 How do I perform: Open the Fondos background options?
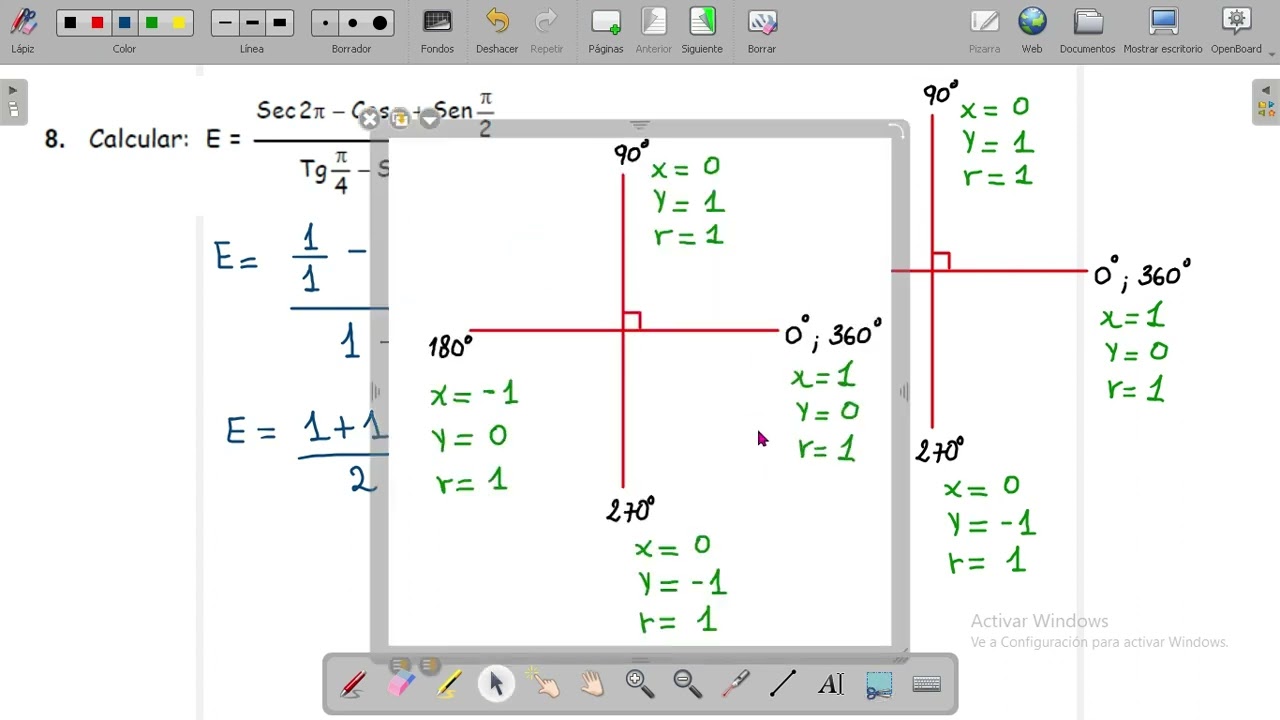pyautogui.click(x=437, y=31)
